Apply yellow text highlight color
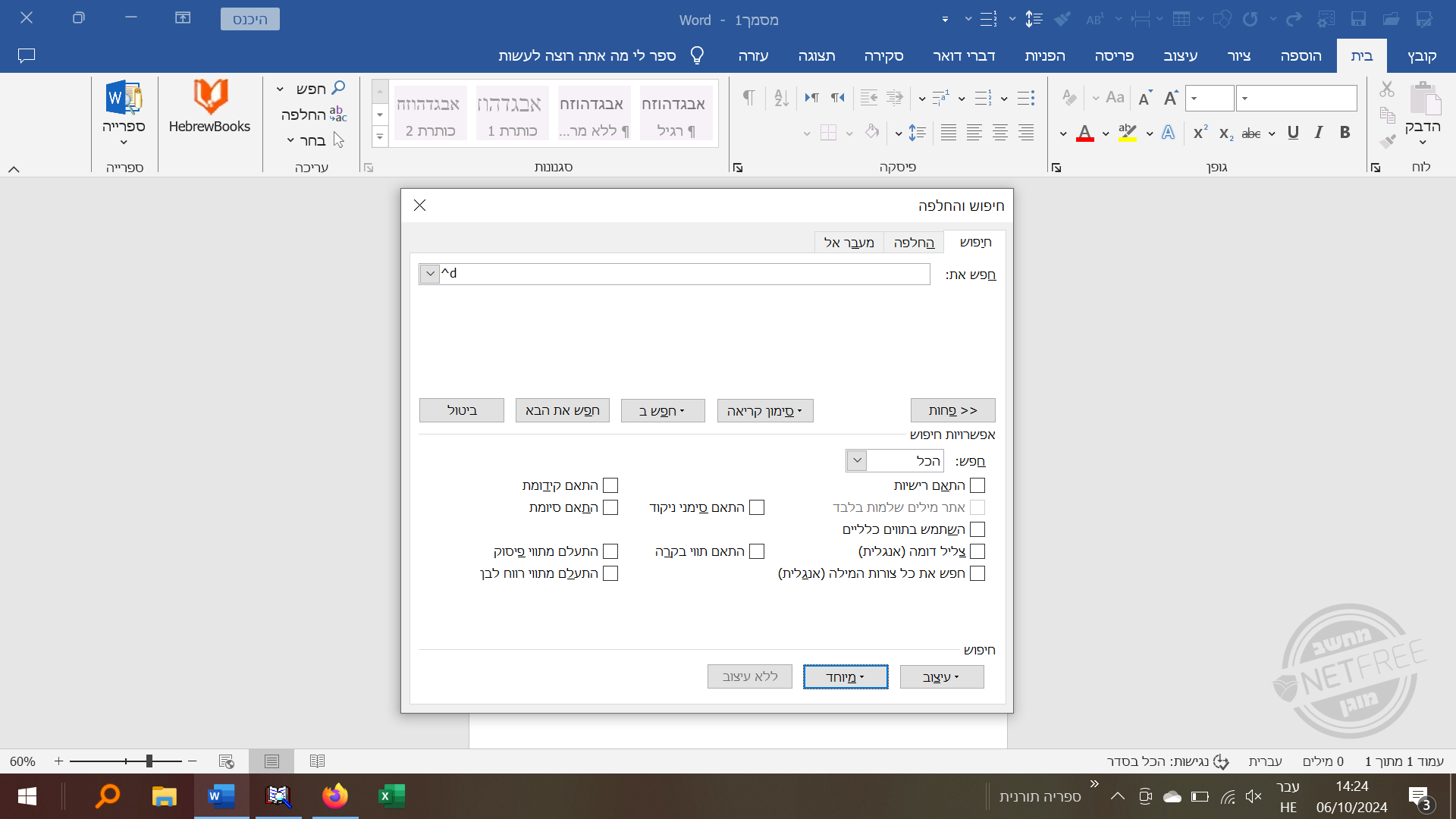Viewport: 1456px width, 819px height. [x=1128, y=133]
